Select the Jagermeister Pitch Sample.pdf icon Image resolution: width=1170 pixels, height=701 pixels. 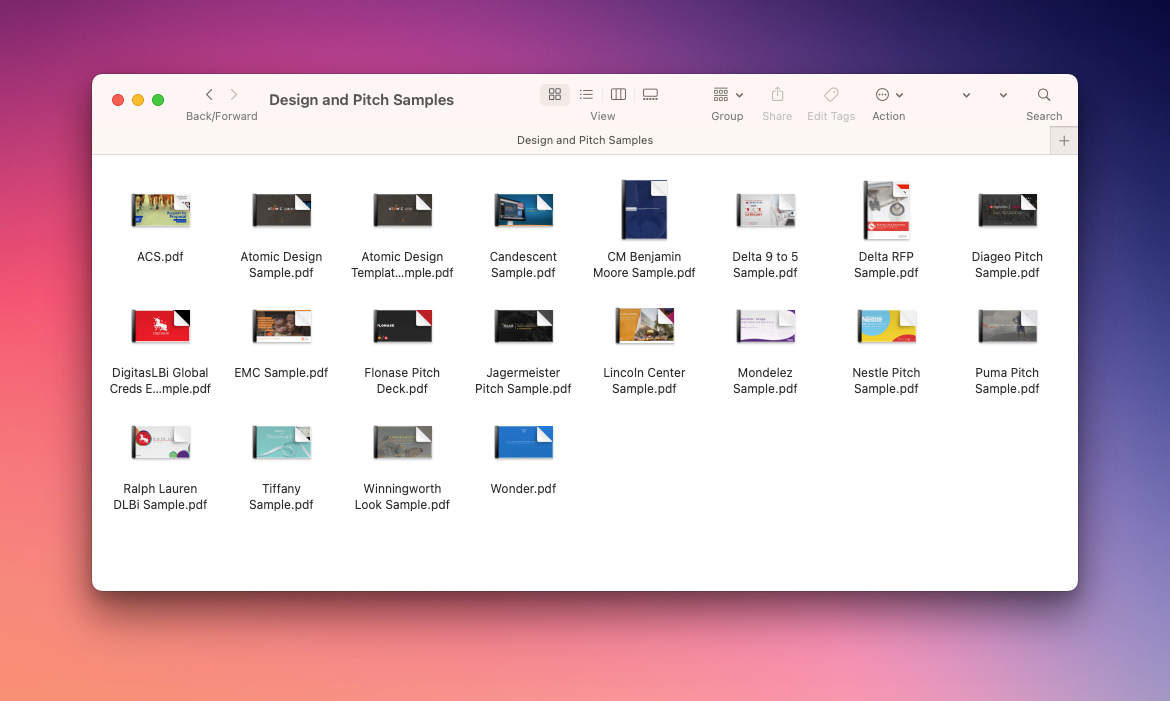523,326
